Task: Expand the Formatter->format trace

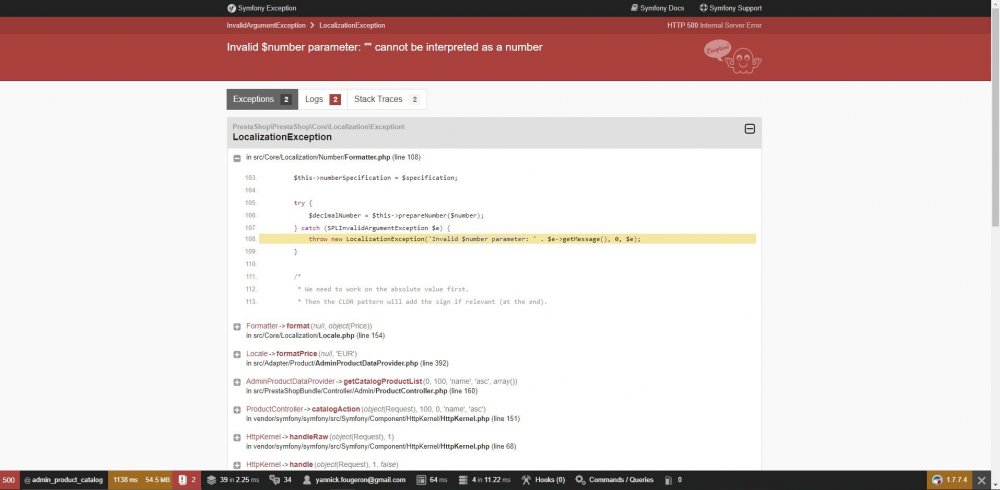Action: pyautogui.click(x=237, y=327)
